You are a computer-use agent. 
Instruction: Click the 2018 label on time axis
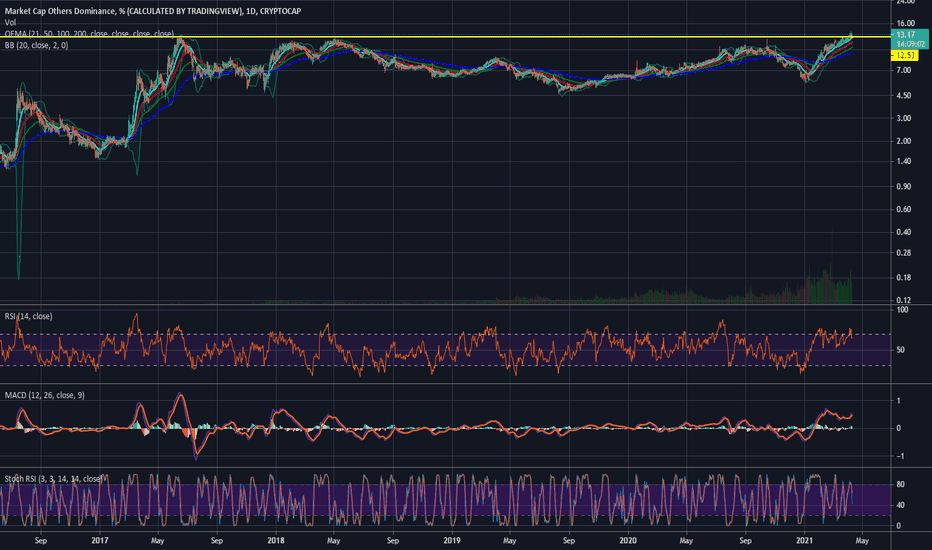276,540
